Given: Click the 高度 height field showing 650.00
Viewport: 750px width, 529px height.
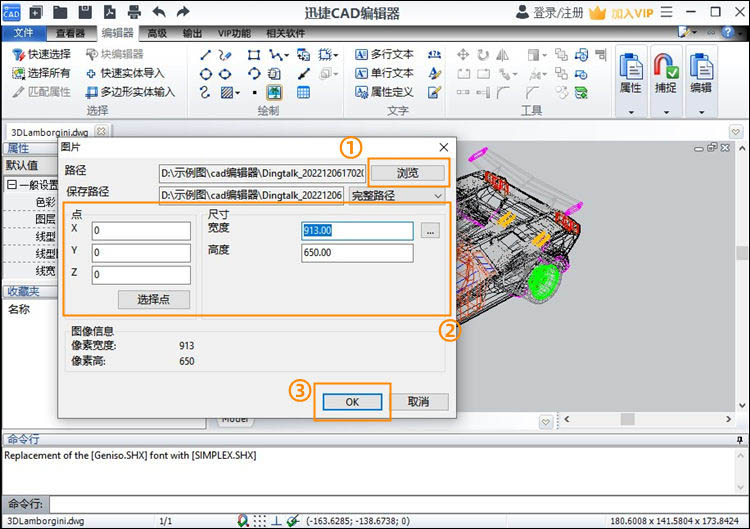Looking at the screenshot, I should pyautogui.click(x=357, y=253).
